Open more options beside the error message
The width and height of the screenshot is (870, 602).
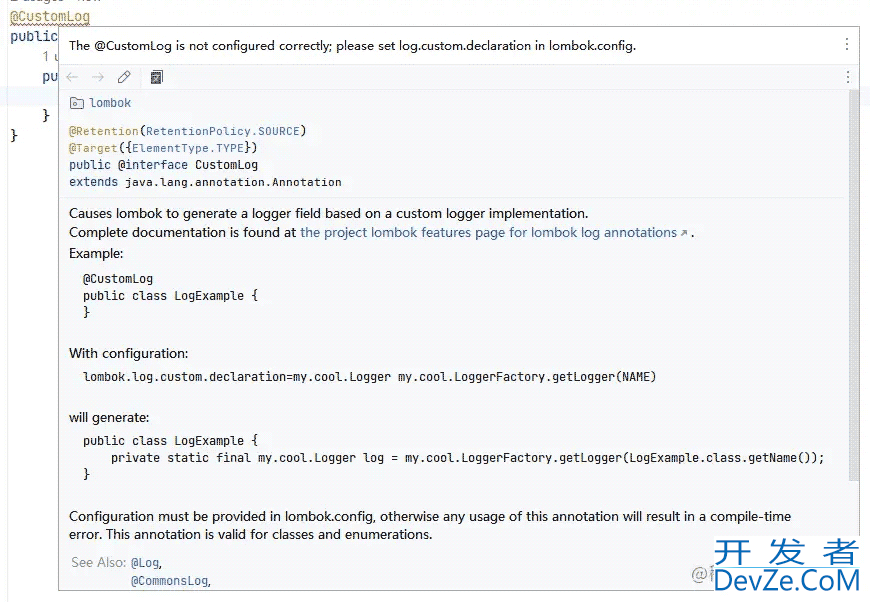847,44
